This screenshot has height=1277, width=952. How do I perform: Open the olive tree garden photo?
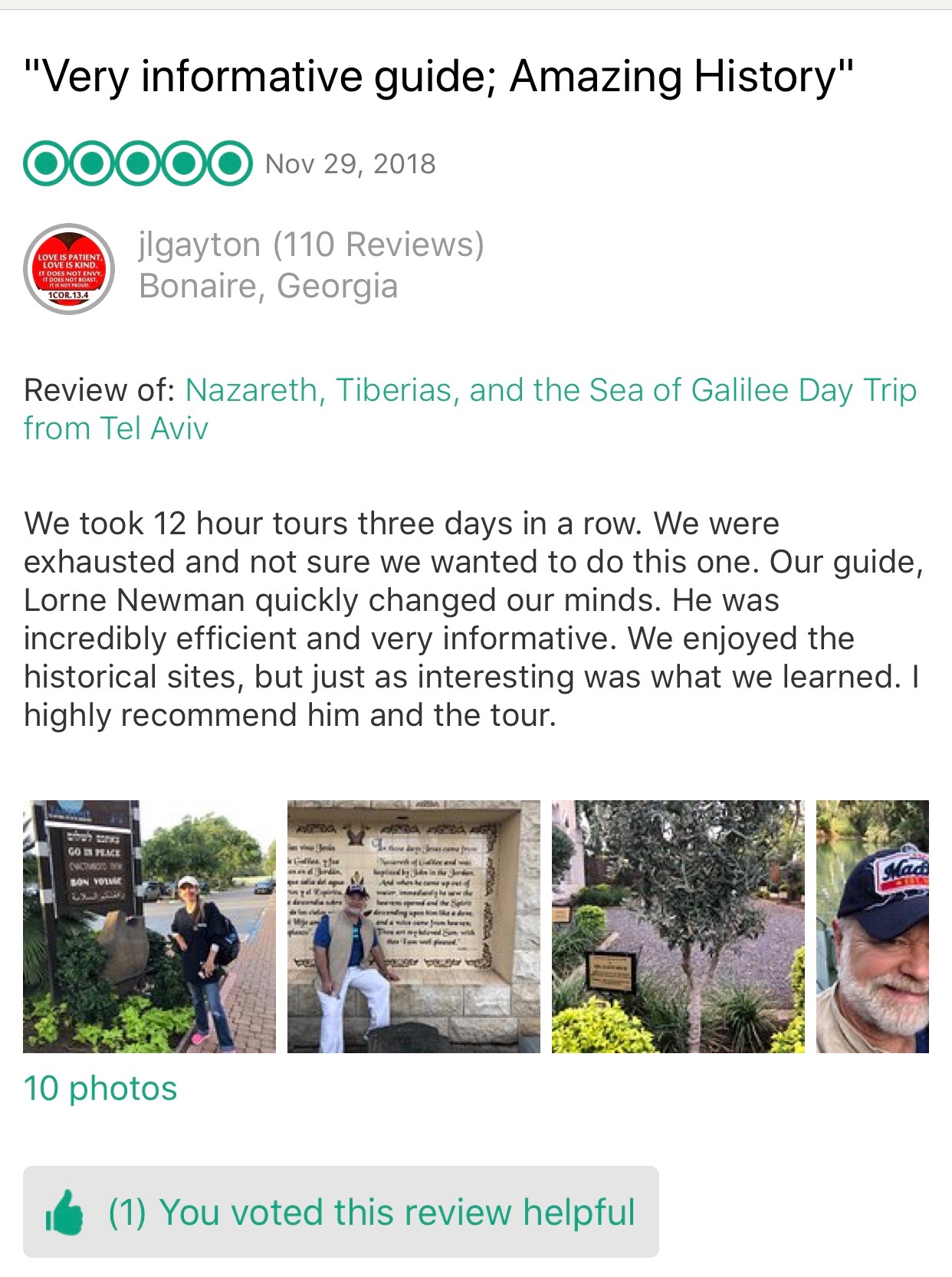678,926
